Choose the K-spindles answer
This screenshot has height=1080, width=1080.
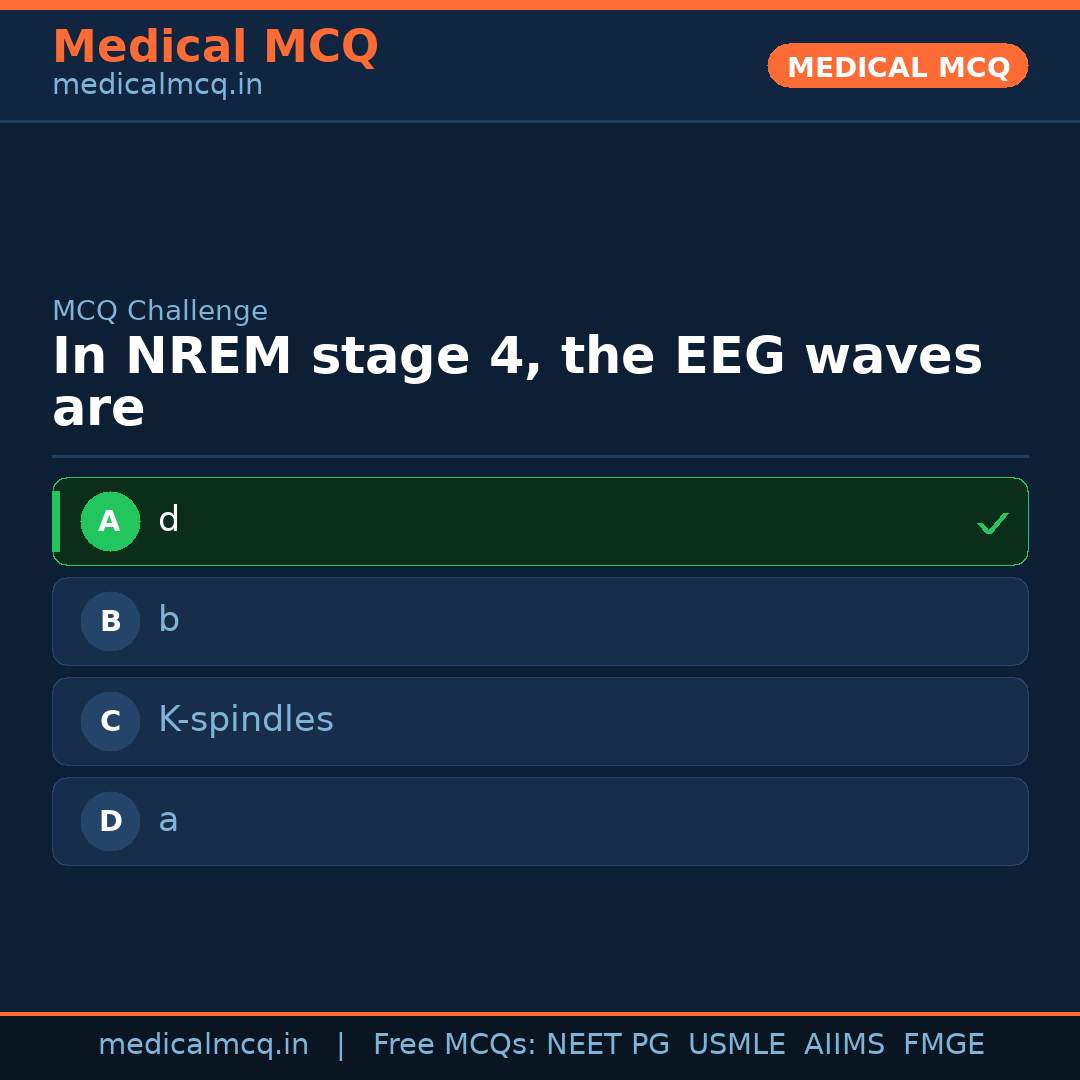click(540, 721)
